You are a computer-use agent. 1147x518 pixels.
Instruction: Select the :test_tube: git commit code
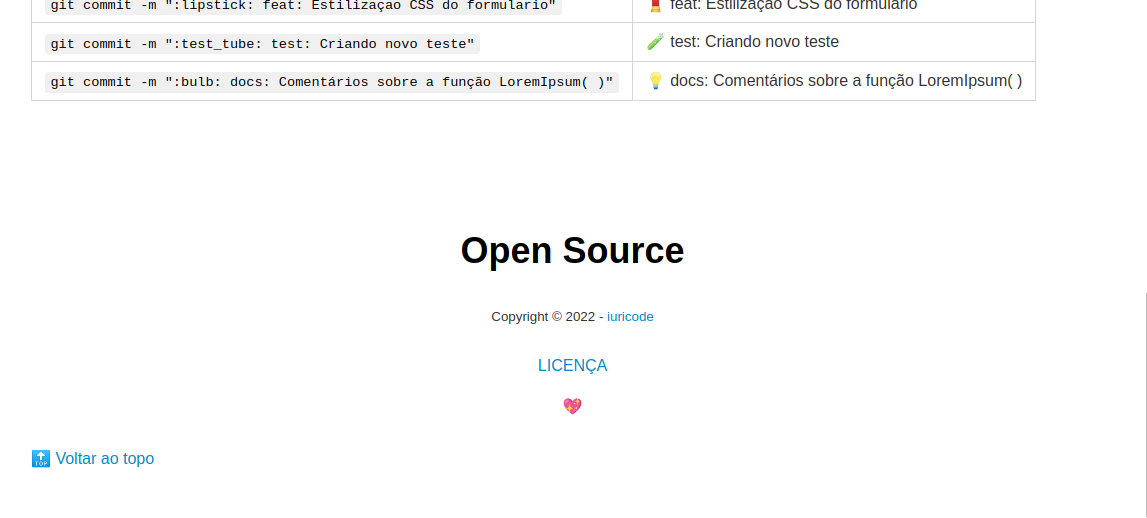pos(262,44)
